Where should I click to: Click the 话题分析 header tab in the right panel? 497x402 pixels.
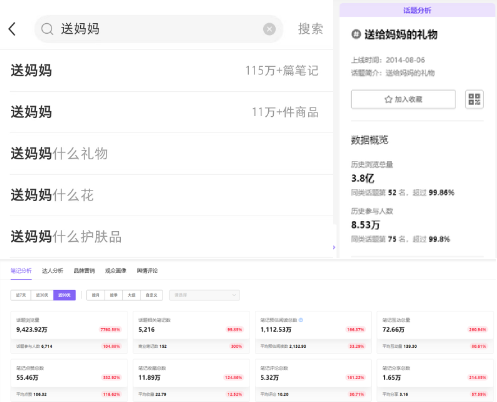(417, 10)
